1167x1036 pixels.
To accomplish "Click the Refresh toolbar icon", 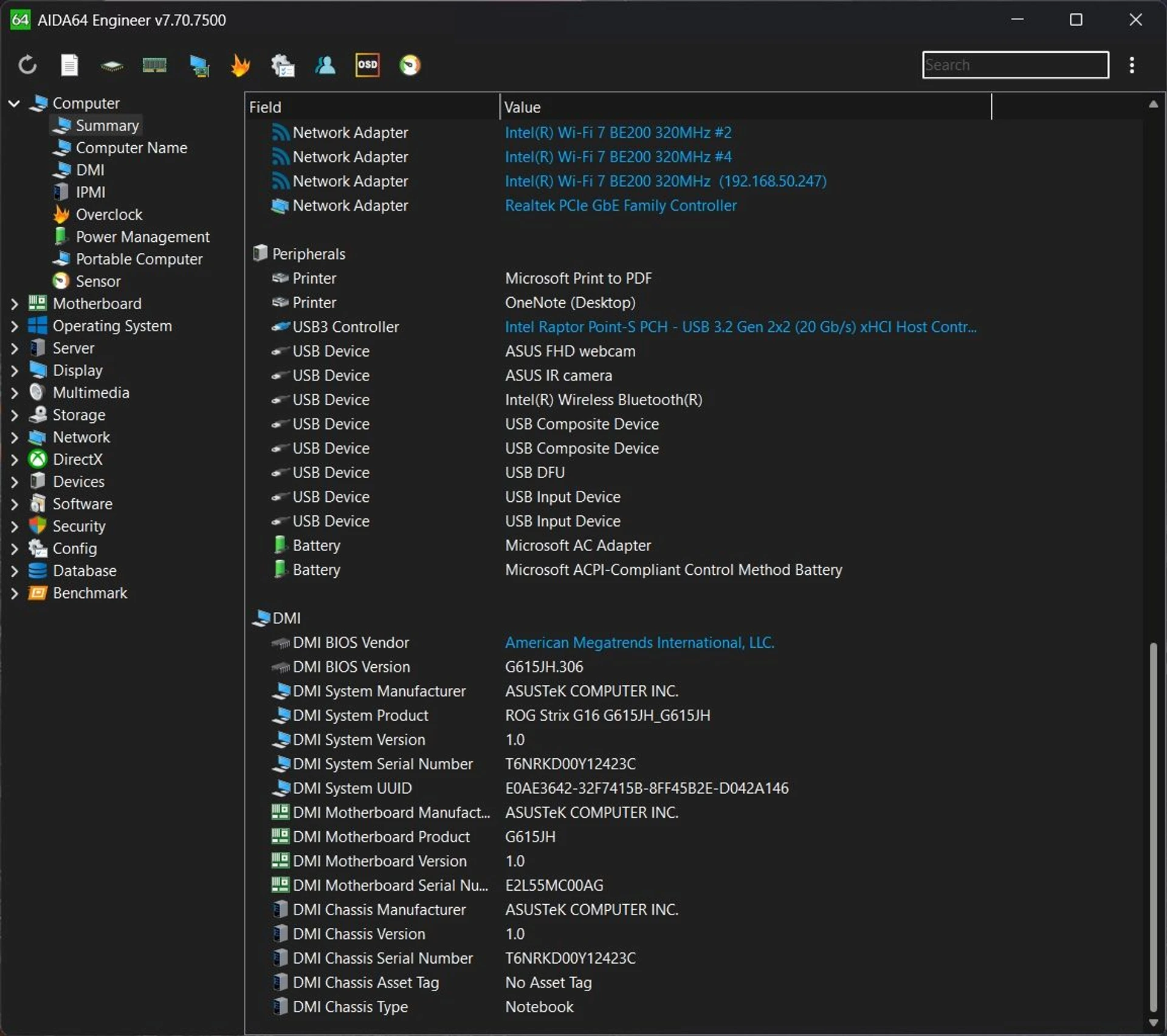I will pyautogui.click(x=27, y=65).
